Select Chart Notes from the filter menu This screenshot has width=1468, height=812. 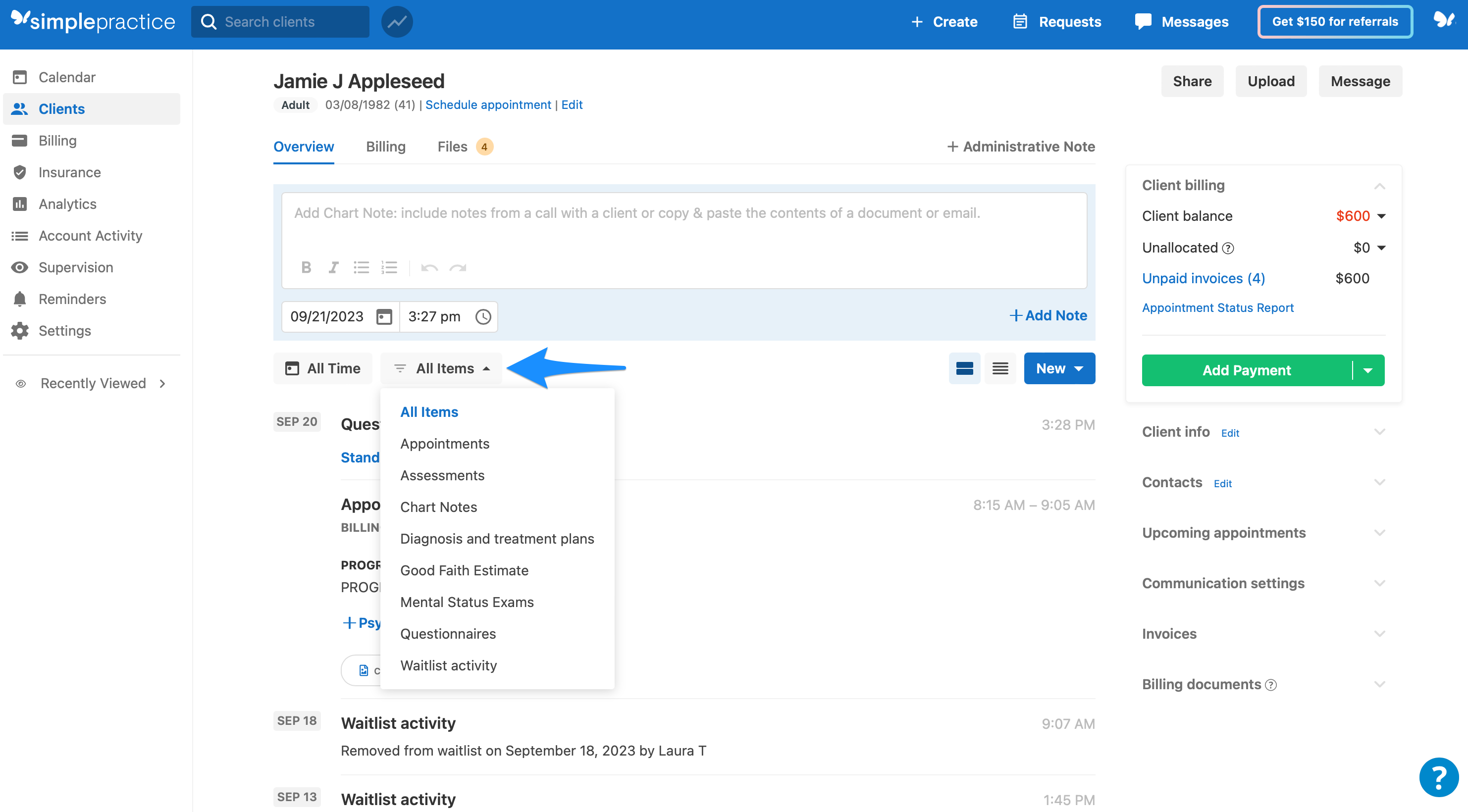tap(438, 507)
